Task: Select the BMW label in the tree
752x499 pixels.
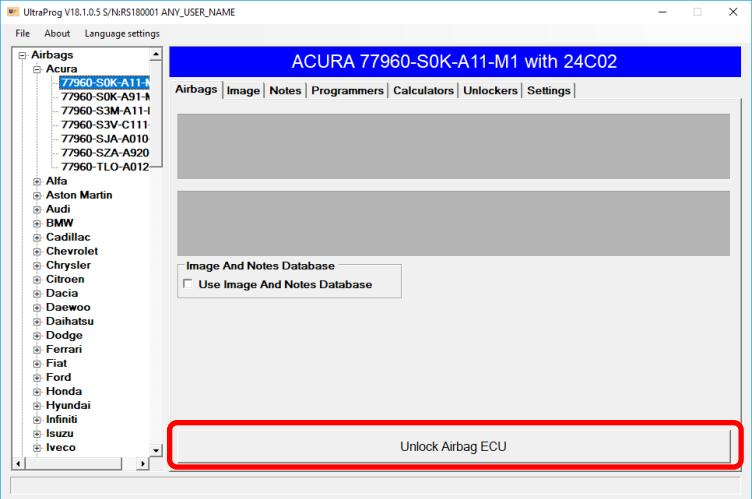Action: (x=59, y=223)
